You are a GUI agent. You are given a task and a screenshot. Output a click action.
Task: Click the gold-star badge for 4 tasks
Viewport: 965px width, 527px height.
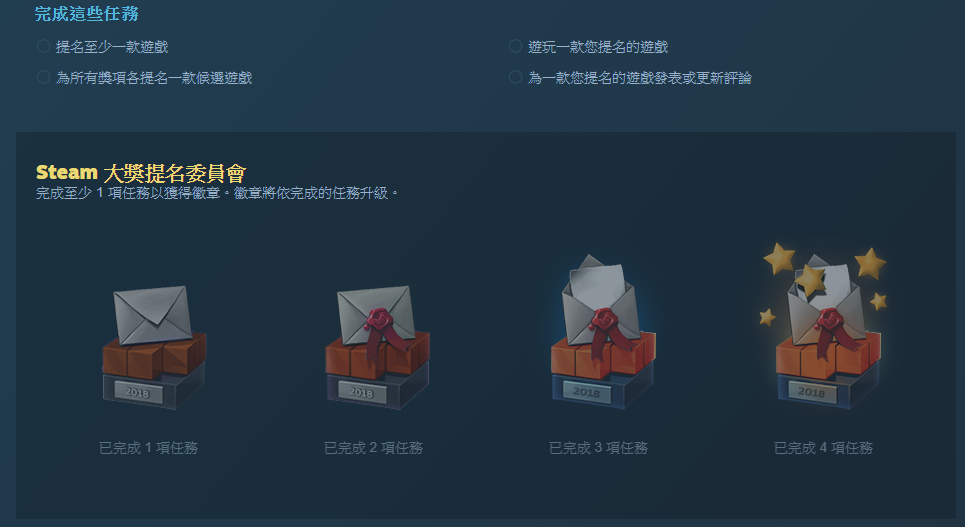click(x=825, y=329)
